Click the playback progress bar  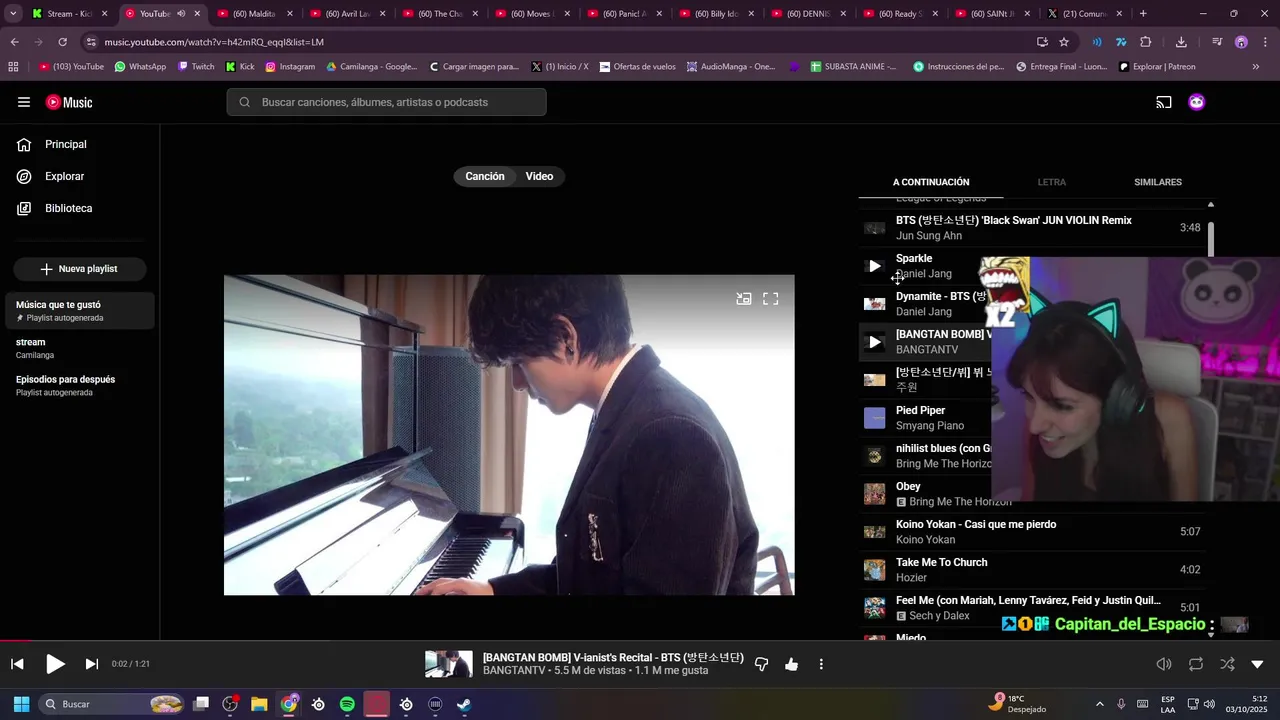[x=640, y=641]
